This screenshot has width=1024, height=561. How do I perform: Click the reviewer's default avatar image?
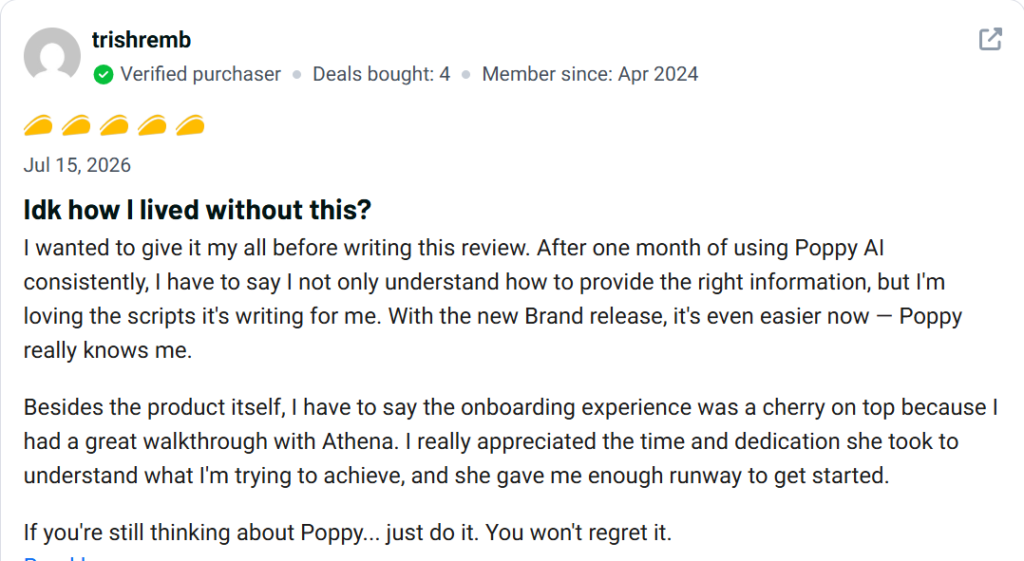coord(52,55)
